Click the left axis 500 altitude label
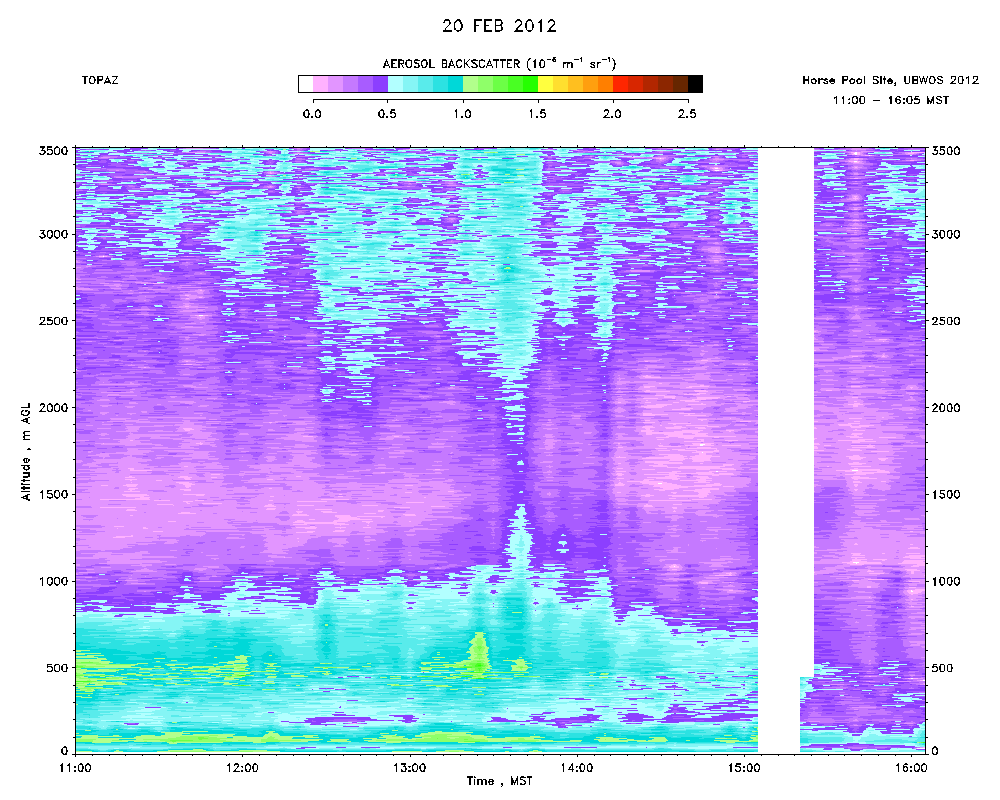This screenshot has width=1000, height=800. [x=57, y=668]
